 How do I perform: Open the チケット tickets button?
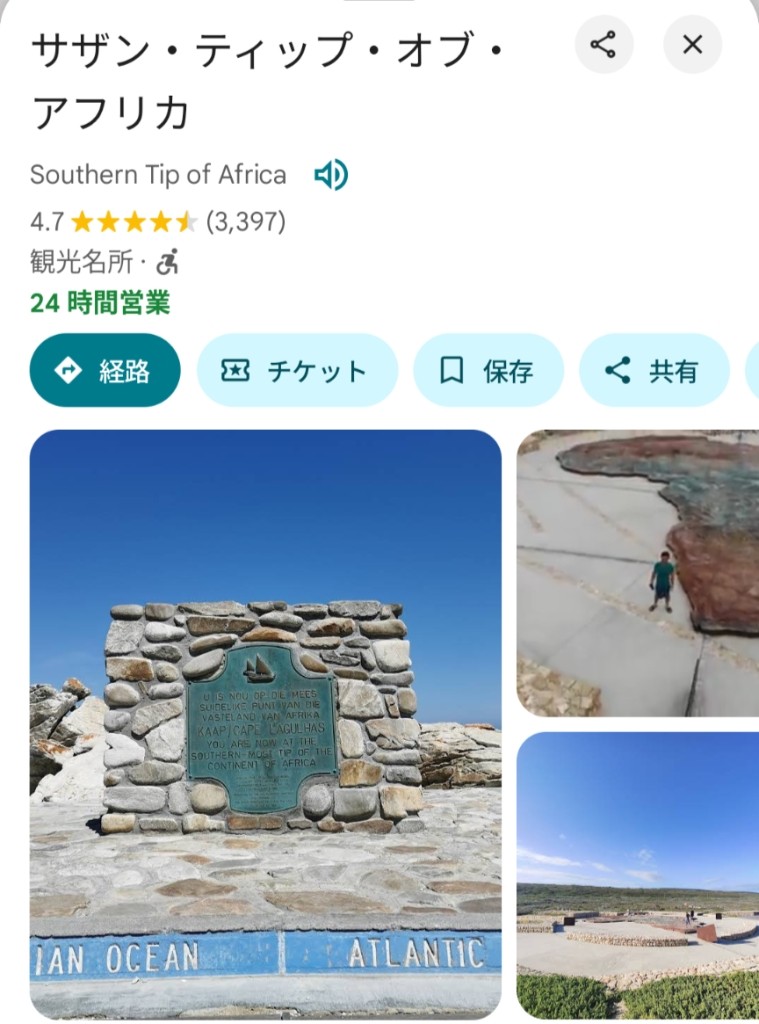297,370
